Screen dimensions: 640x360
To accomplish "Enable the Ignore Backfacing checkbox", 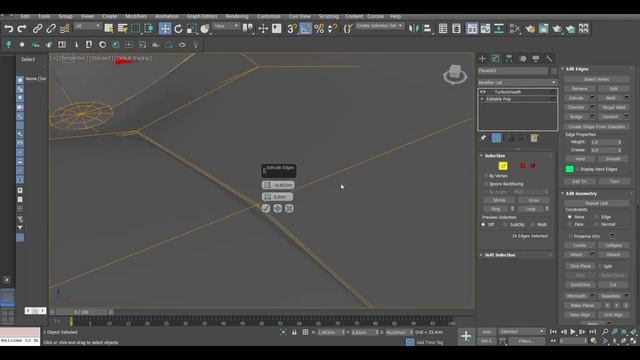I will 486,184.
